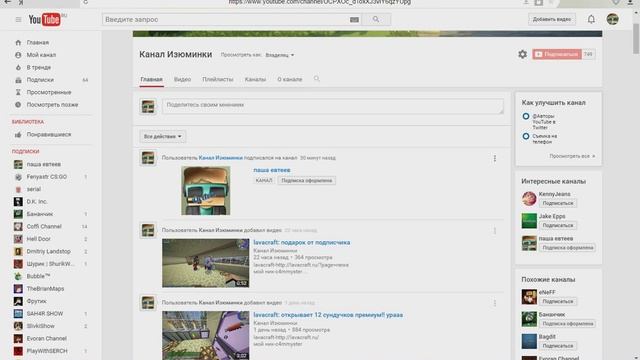Switch to the Плейлисты tab
The height and width of the screenshot is (360, 640).
point(218,79)
